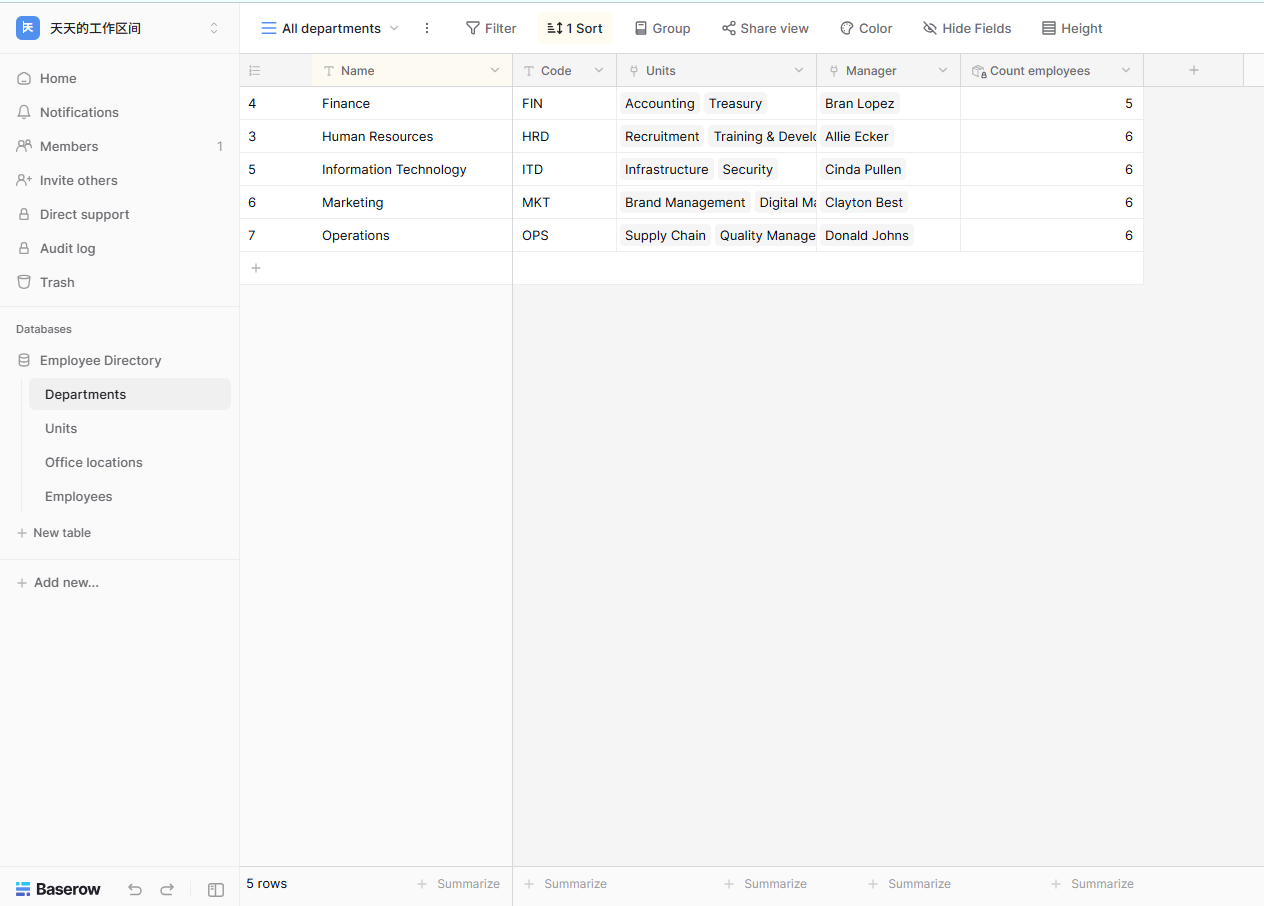Image resolution: width=1264 pixels, height=906 pixels.
Task: Expand All departments view dropdown
Action: (330, 28)
